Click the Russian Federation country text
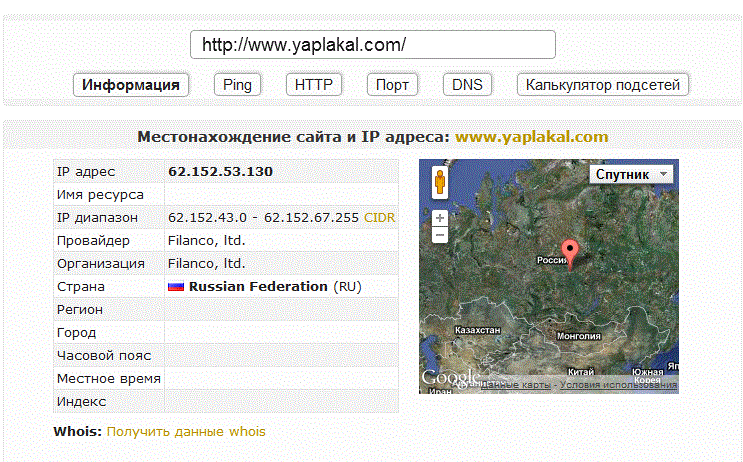Image resolution: width=743 pixels, height=462 pixels. click(258, 287)
